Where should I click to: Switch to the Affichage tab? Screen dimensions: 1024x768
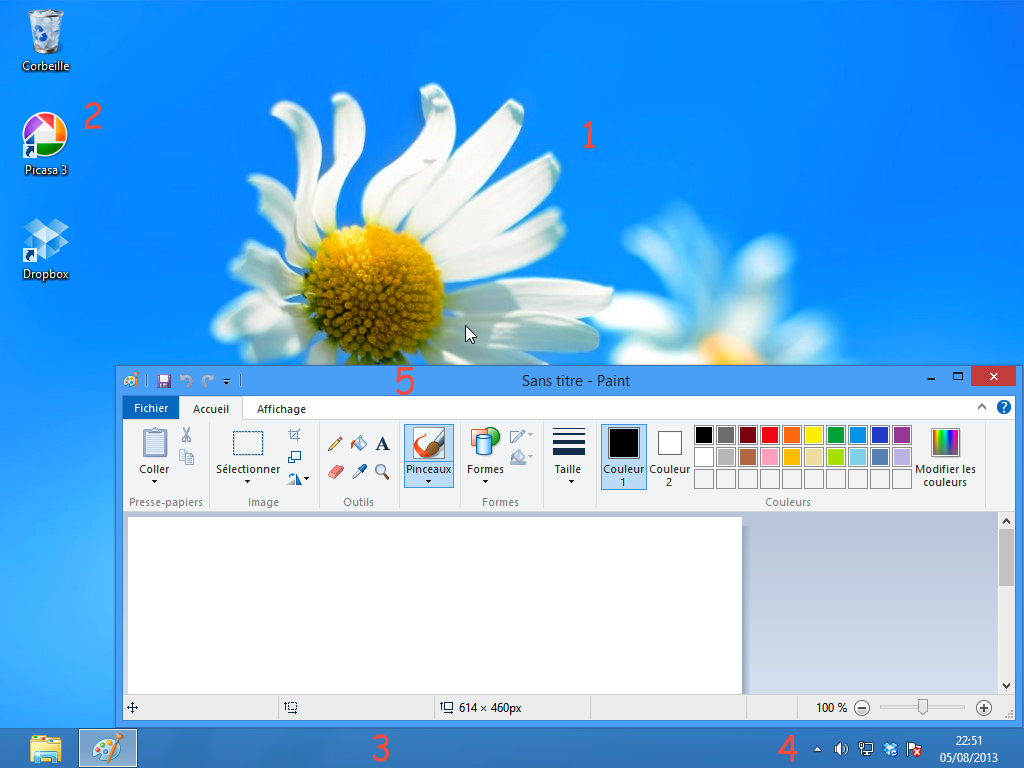pos(281,408)
